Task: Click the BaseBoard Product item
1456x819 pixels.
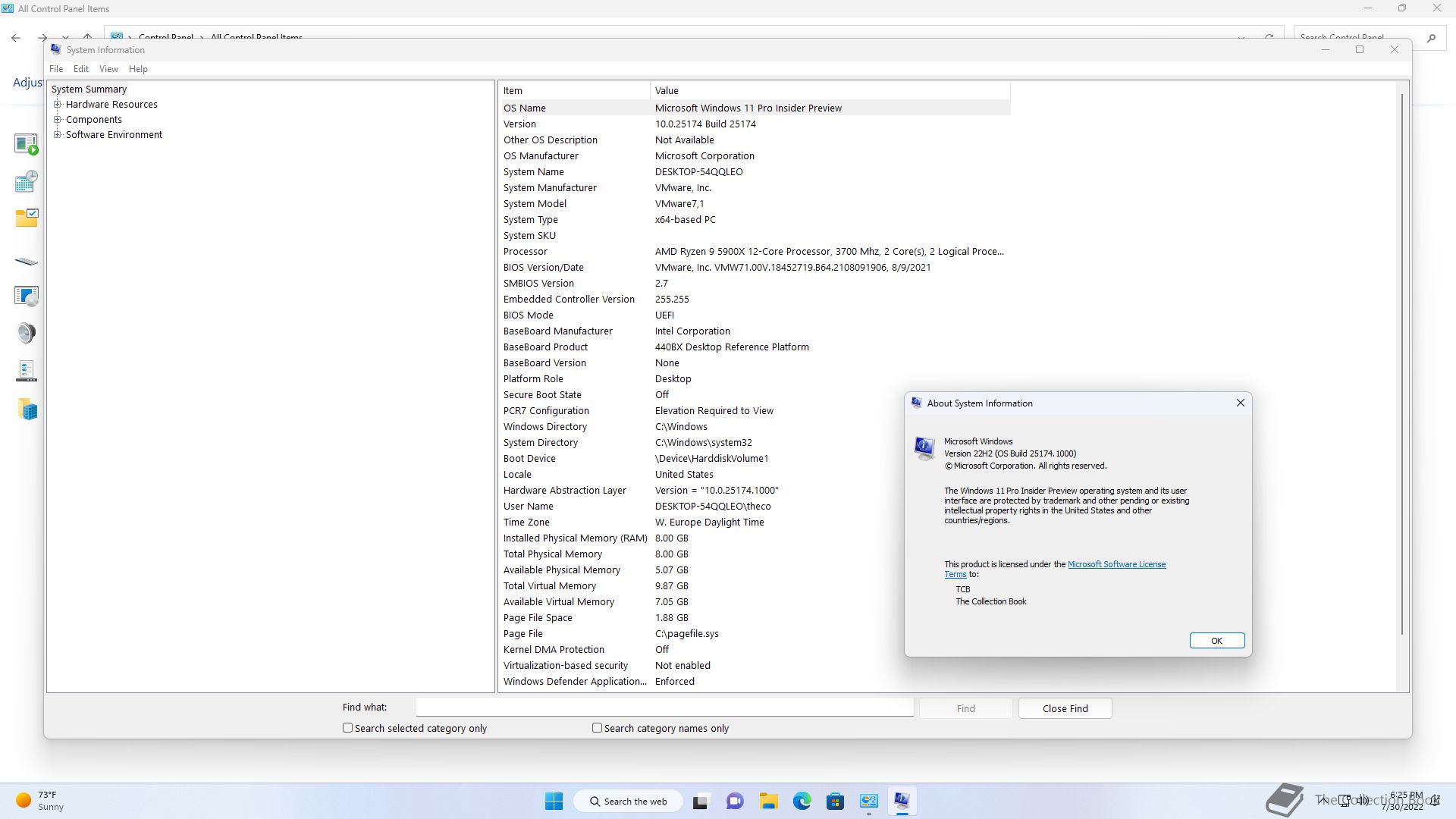Action: click(545, 347)
